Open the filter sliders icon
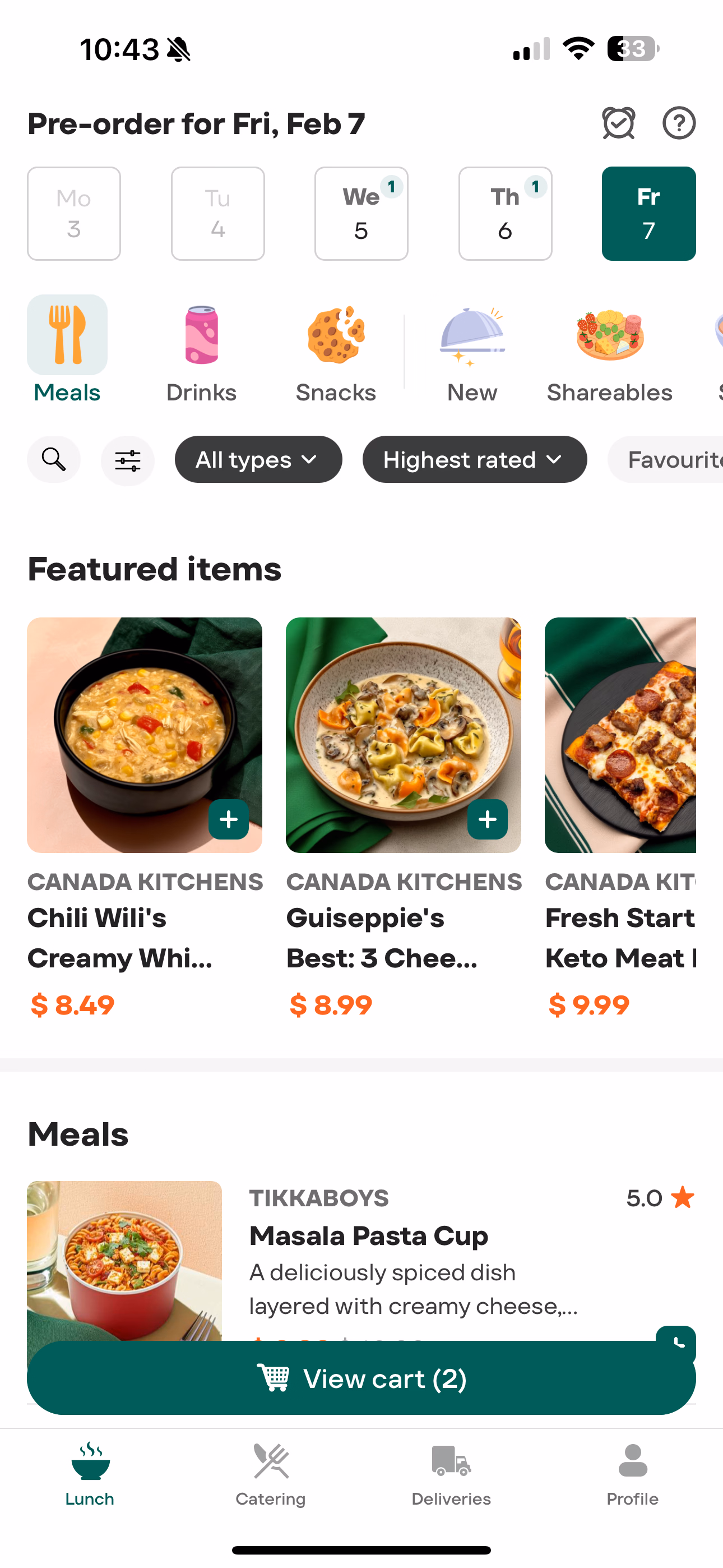 click(x=128, y=460)
